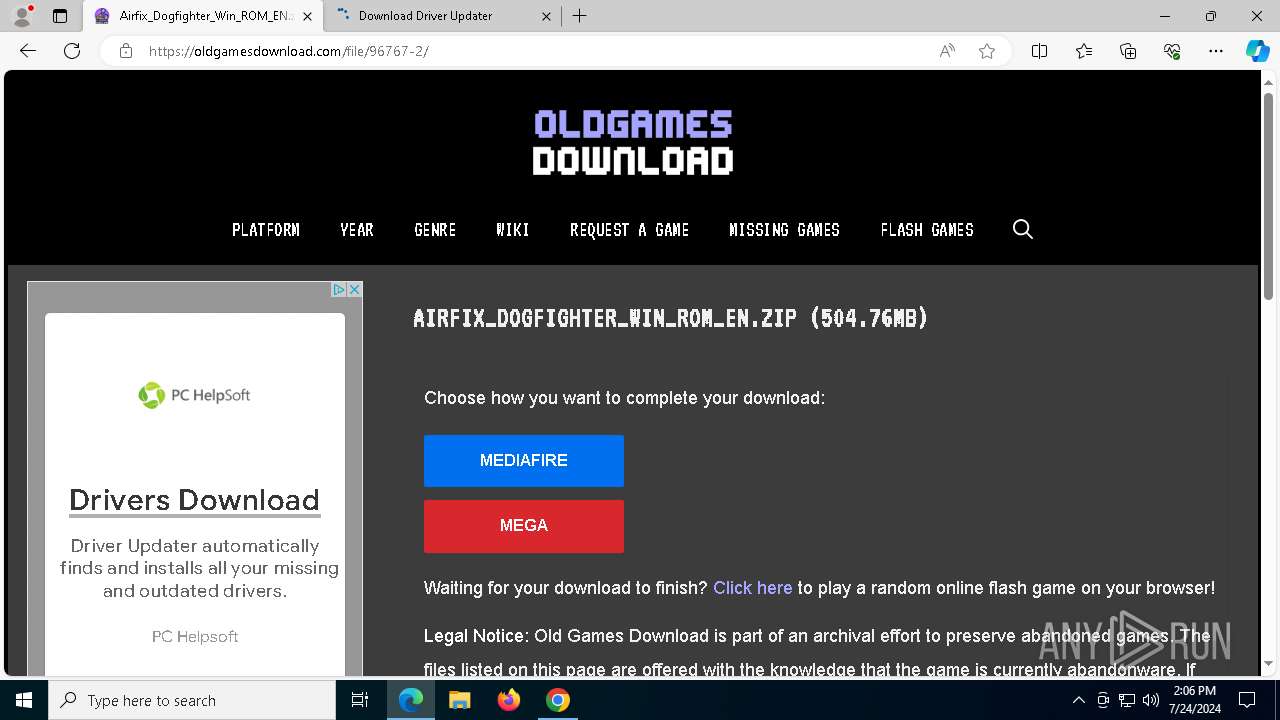
Task: Open Request a Game page
Action: pyautogui.click(x=629, y=230)
